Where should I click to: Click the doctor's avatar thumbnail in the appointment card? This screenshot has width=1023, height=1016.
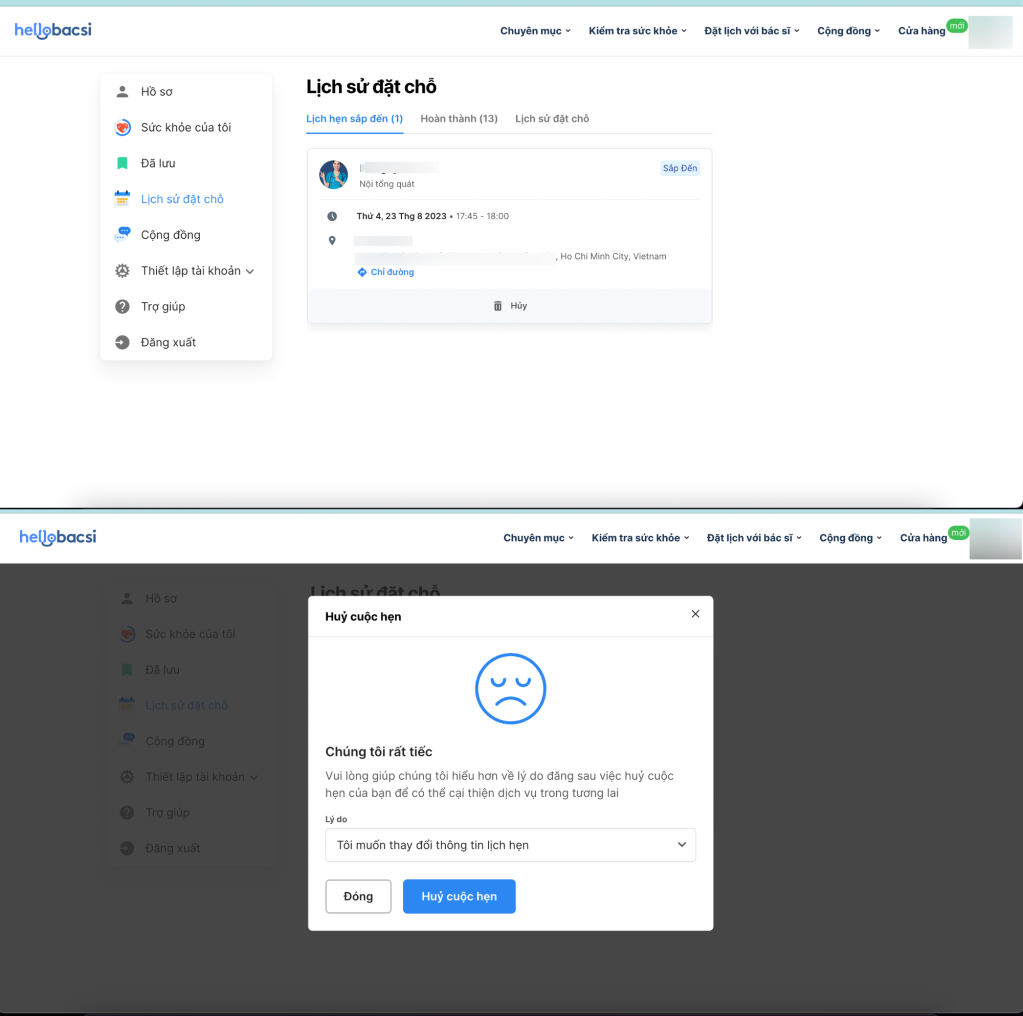click(333, 175)
